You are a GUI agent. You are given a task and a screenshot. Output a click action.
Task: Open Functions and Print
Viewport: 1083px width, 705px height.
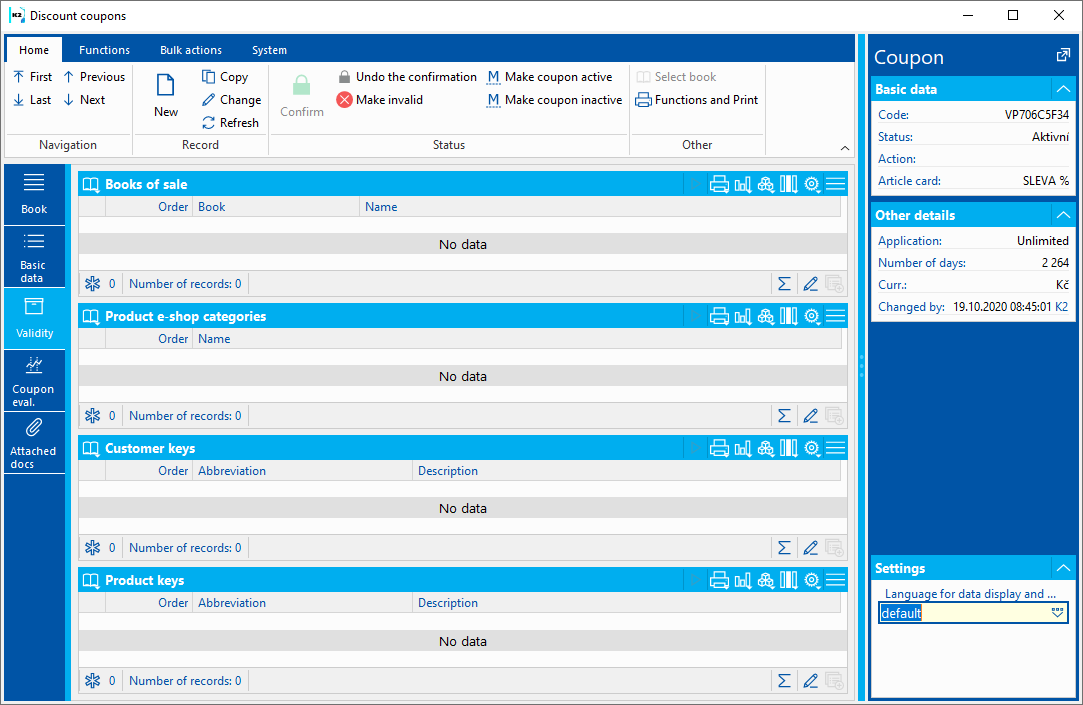pos(697,99)
